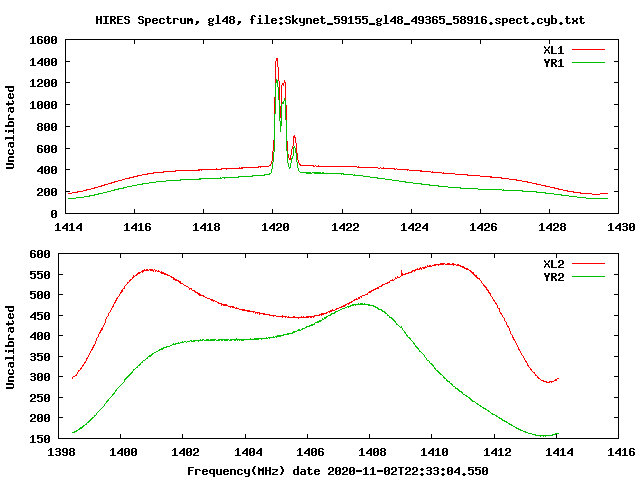Click the 1200 y-axis tick label
Image resolution: width=640 pixels, height=480 pixels.
[43, 83]
